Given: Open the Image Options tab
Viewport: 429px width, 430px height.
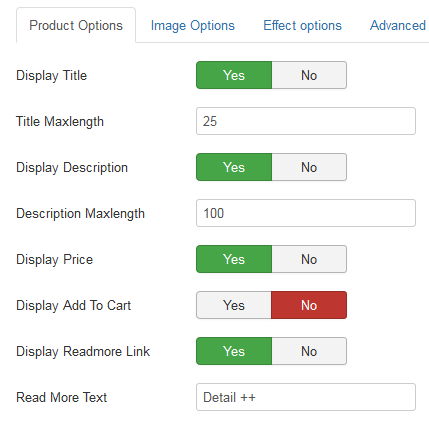Looking at the screenshot, I should (193, 25).
